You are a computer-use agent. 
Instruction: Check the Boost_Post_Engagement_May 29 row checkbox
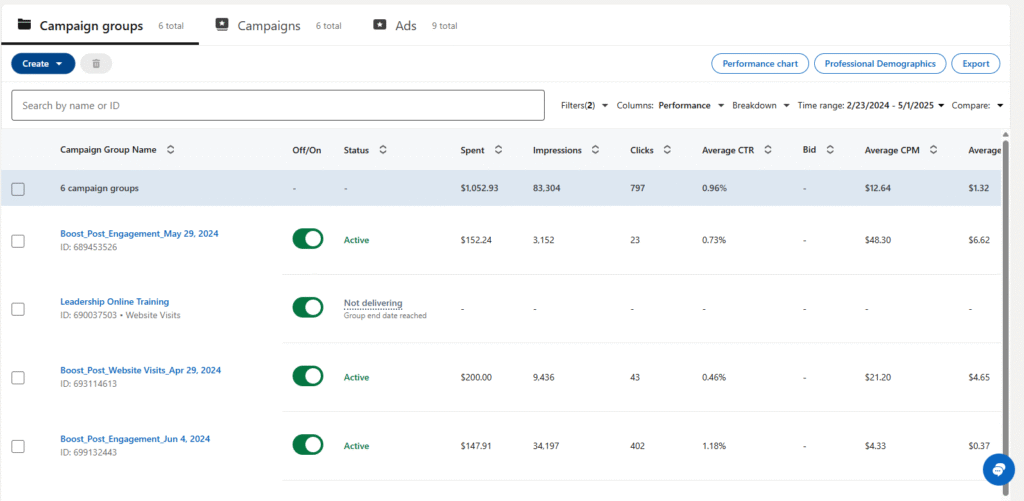click(18, 240)
